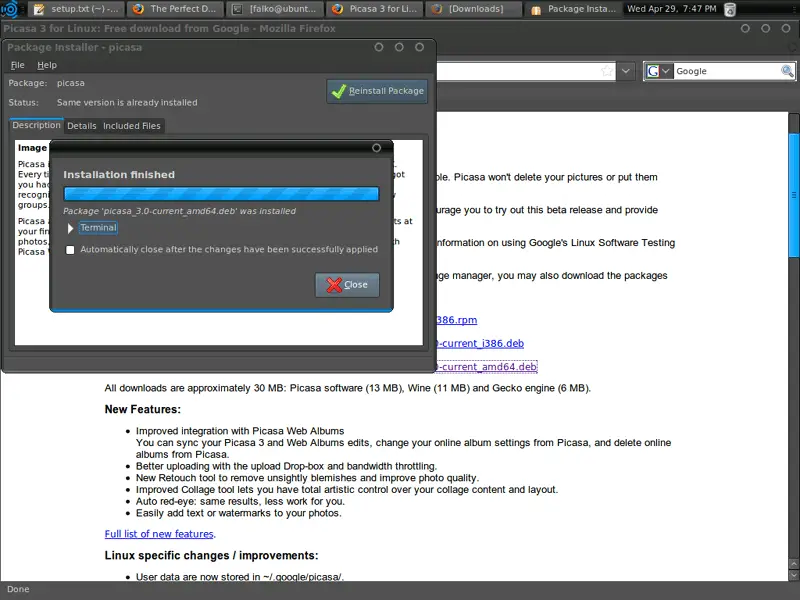Click the Reinstall Package button
Viewport: 800px width, 600px height.
coord(377,91)
